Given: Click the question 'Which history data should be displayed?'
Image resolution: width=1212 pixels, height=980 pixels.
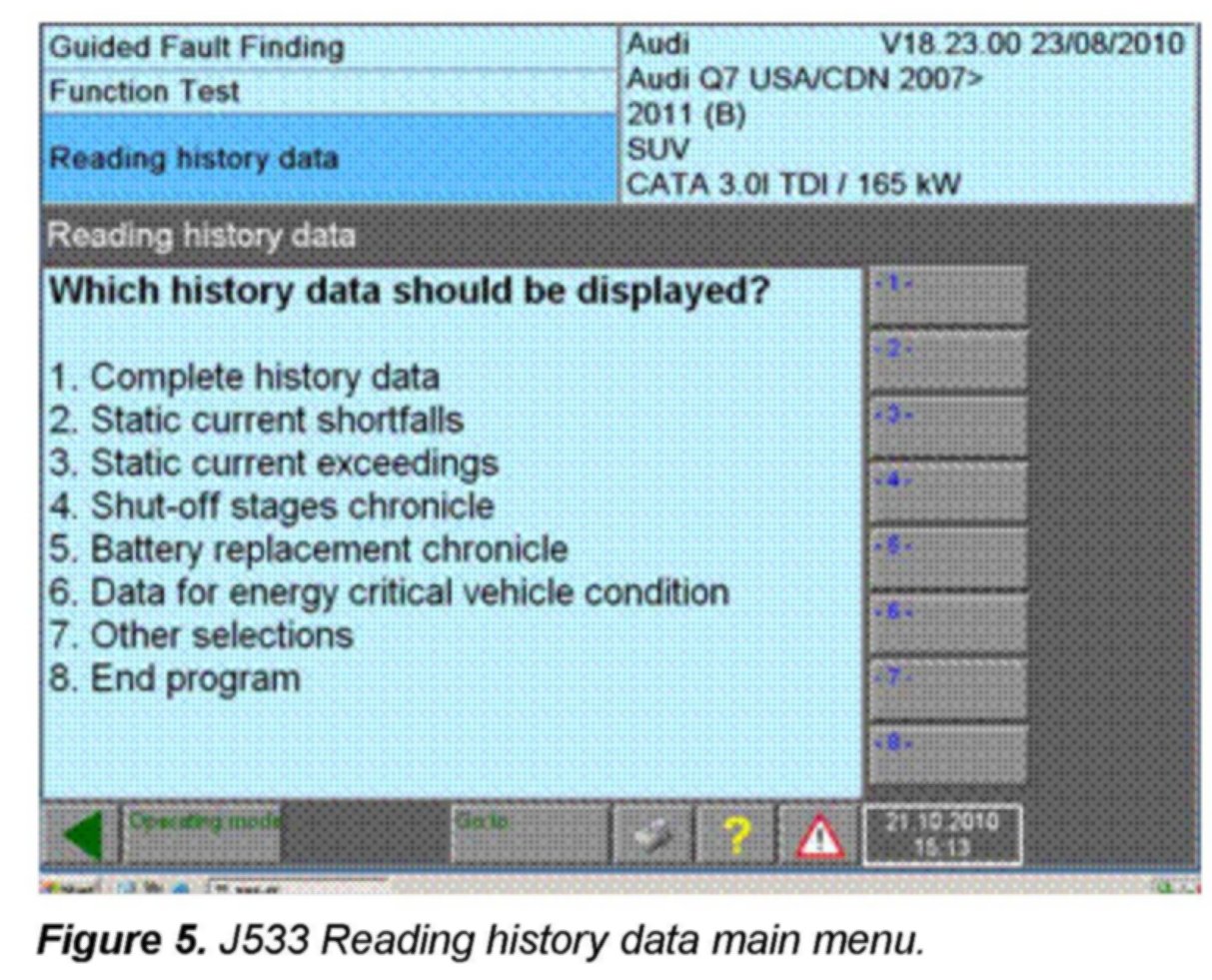Looking at the screenshot, I should (x=410, y=292).
